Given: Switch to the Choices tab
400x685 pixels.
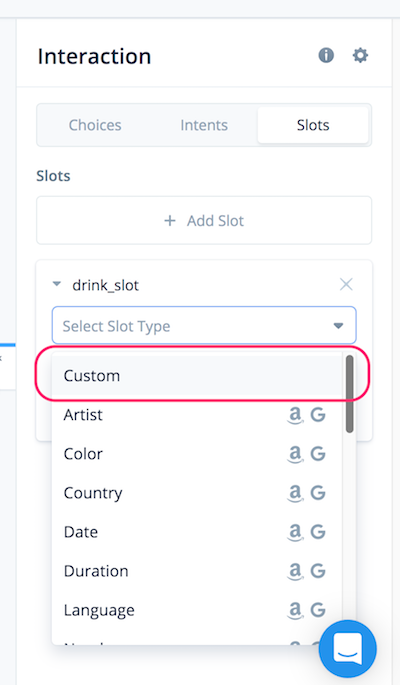Looking at the screenshot, I should (95, 125).
